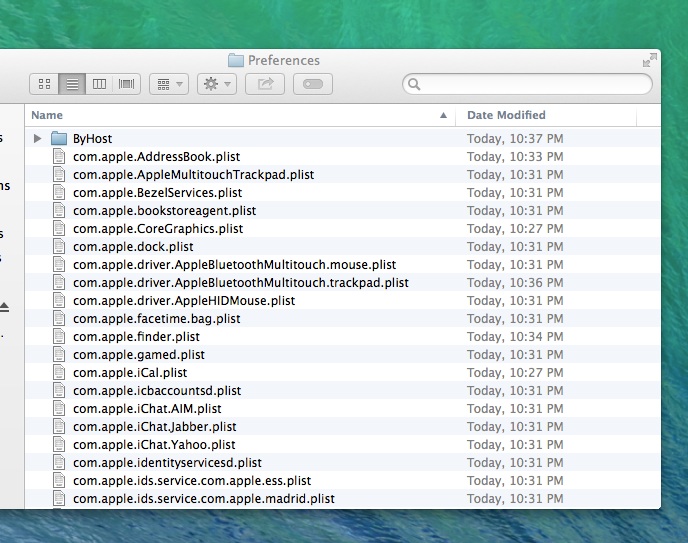The width and height of the screenshot is (688, 543).
Task: Open the item arrangement dropdown
Action: pos(169,84)
